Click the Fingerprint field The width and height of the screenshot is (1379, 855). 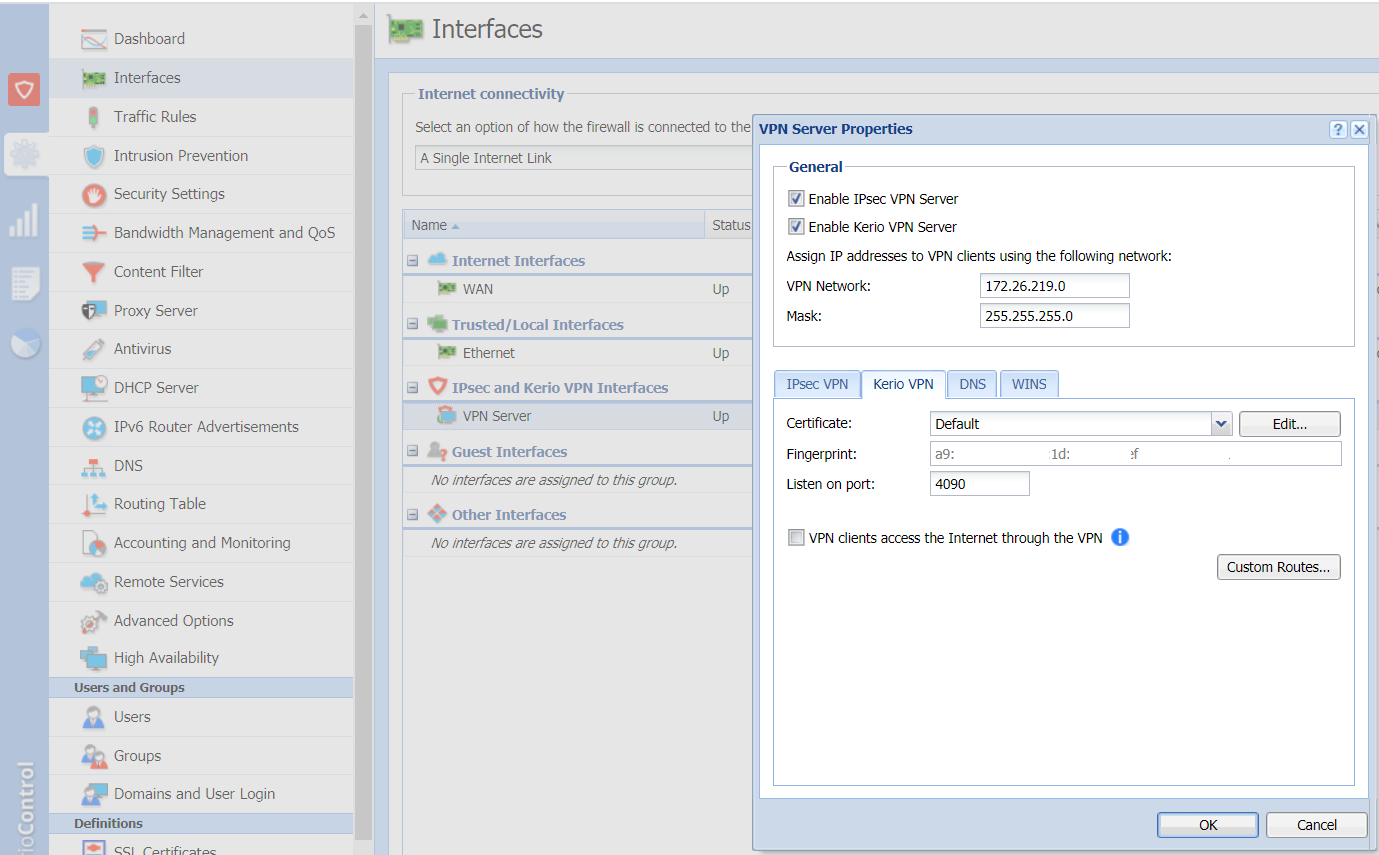(x=1135, y=454)
